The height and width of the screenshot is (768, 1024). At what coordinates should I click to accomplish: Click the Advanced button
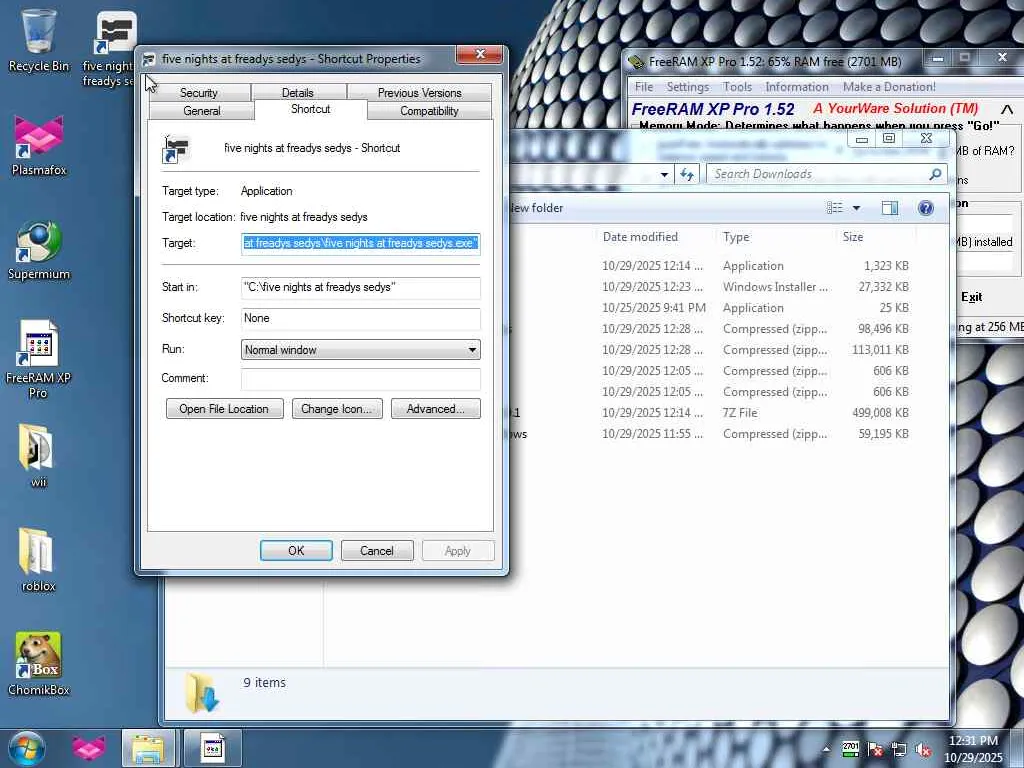click(436, 409)
